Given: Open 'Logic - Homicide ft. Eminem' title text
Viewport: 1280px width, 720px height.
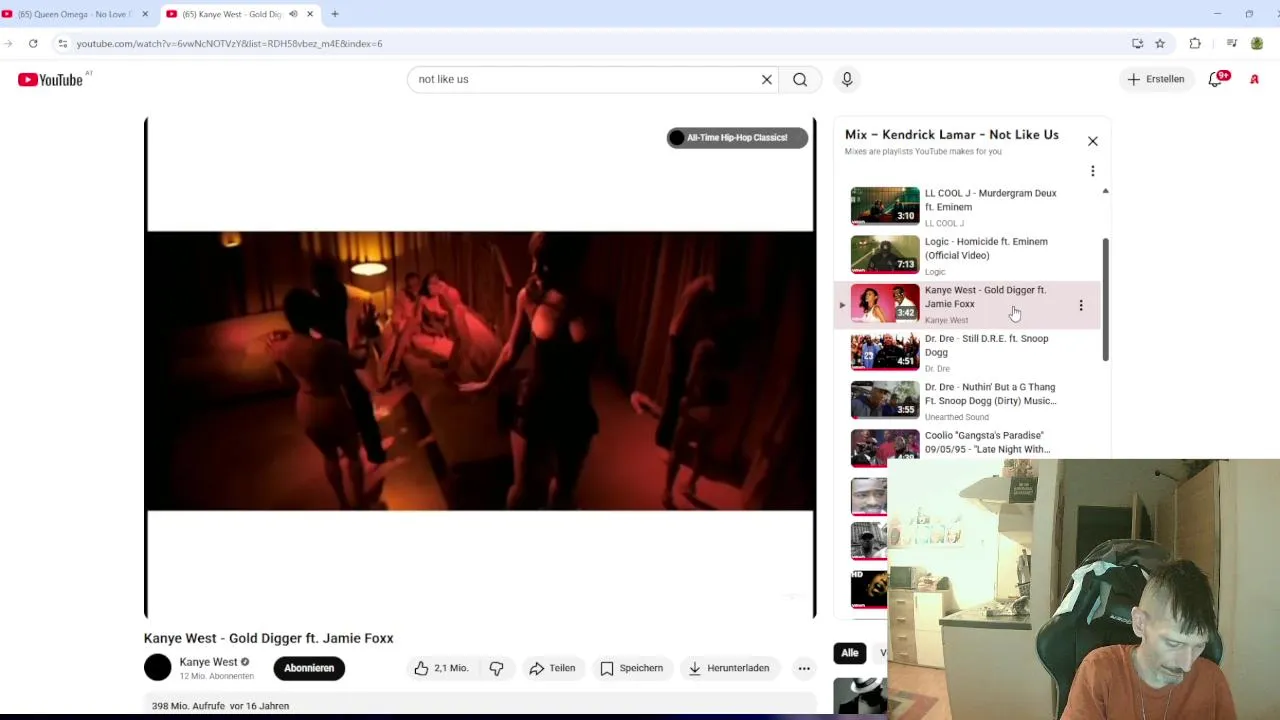Looking at the screenshot, I should (986, 248).
